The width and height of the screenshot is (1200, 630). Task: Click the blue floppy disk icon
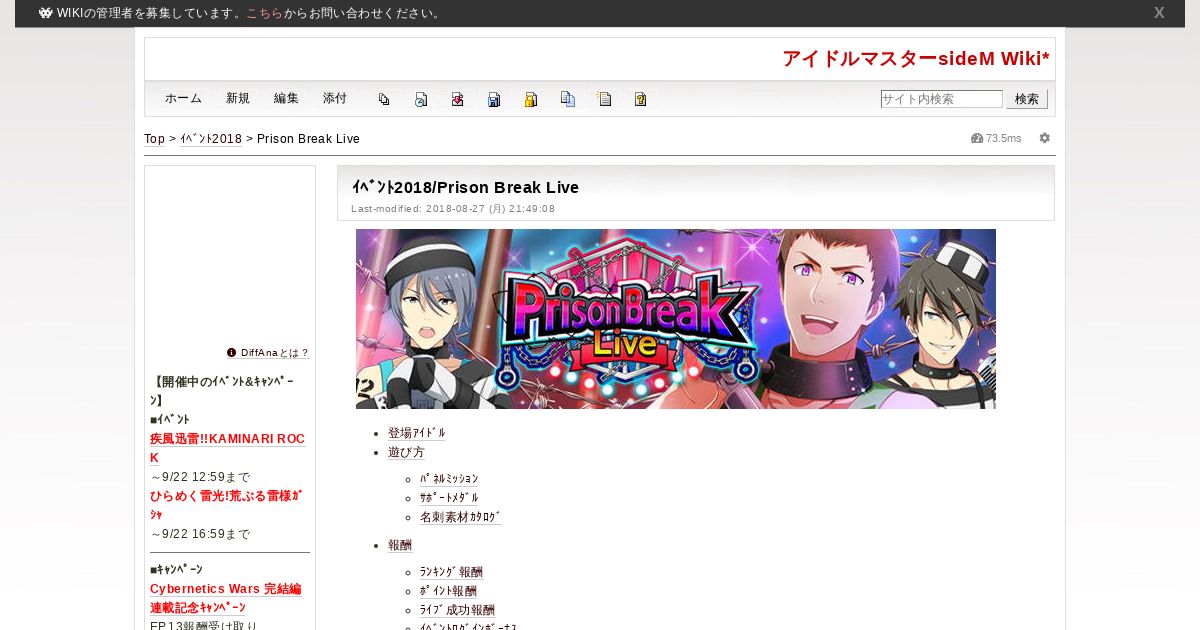(494, 99)
